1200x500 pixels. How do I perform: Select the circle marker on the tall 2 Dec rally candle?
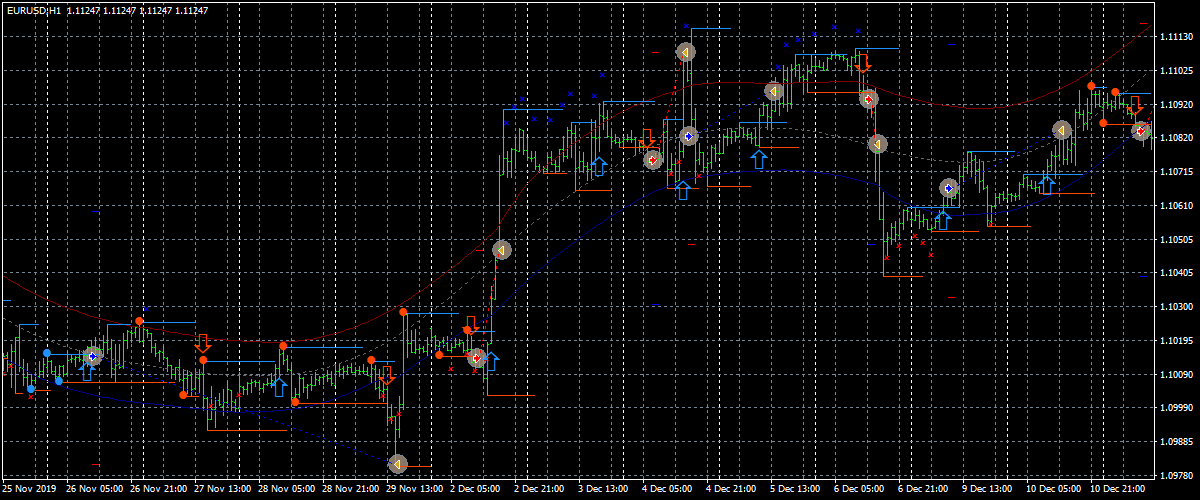501,250
